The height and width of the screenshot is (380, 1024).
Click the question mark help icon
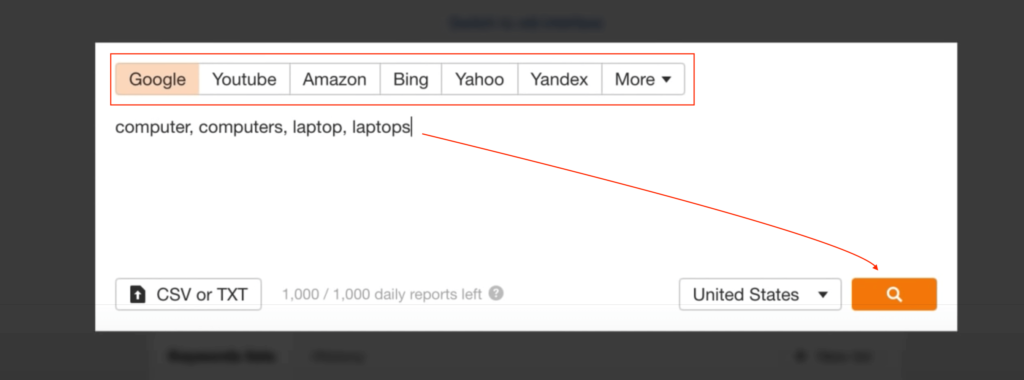(496, 293)
